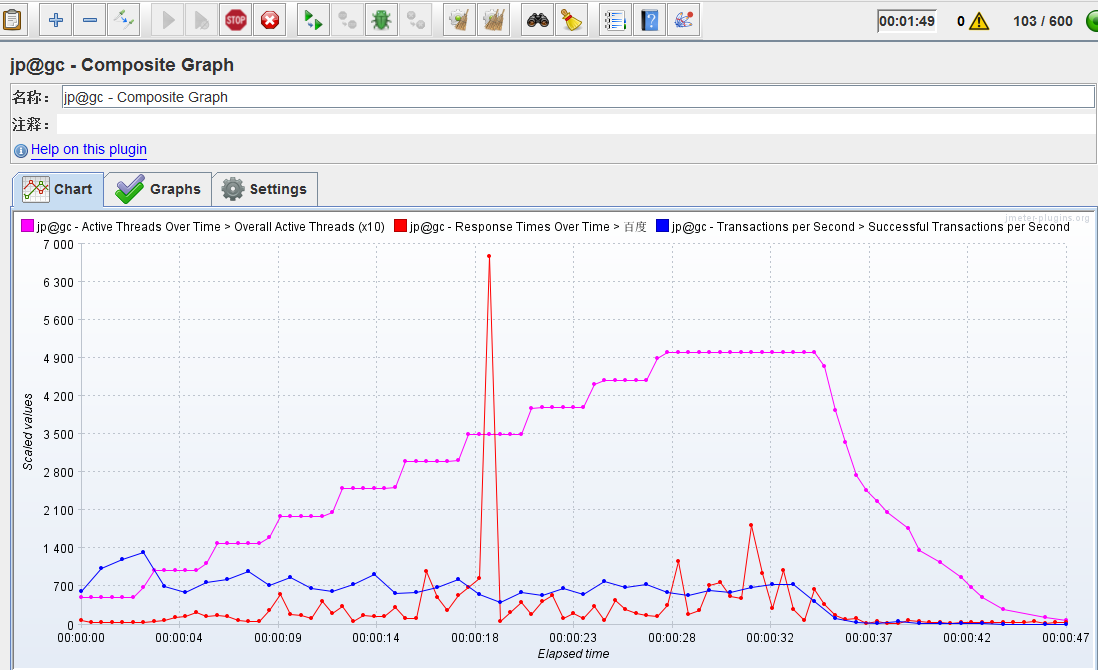This screenshot has width=1098, height=670.
Task: Click the 7 000 y-axis tick label
Action: tap(58, 244)
